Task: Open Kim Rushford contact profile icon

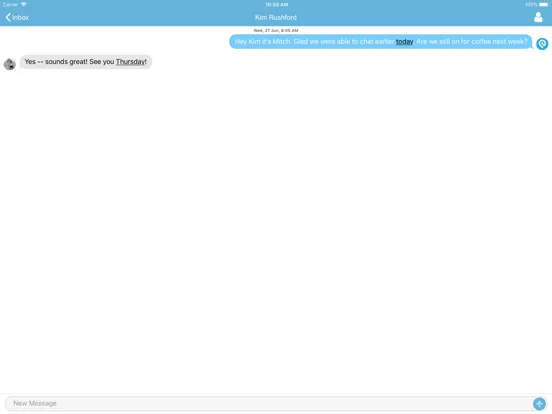Action: click(x=538, y=17)
